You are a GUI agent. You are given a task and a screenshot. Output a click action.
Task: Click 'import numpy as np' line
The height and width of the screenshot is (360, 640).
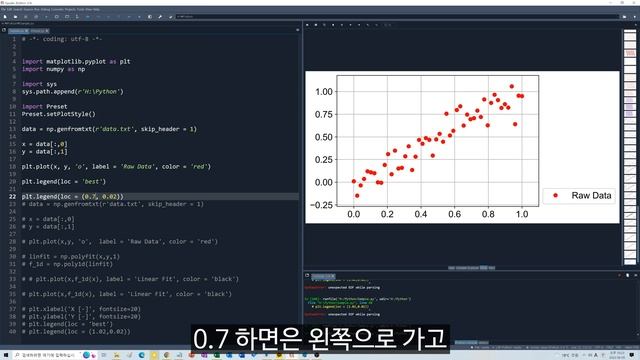[x=53, y=69]
